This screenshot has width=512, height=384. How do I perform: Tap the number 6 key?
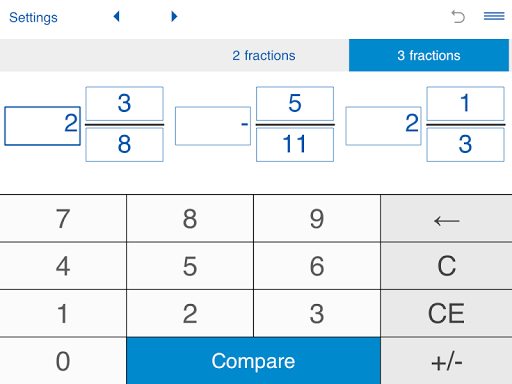click(317, 266)
